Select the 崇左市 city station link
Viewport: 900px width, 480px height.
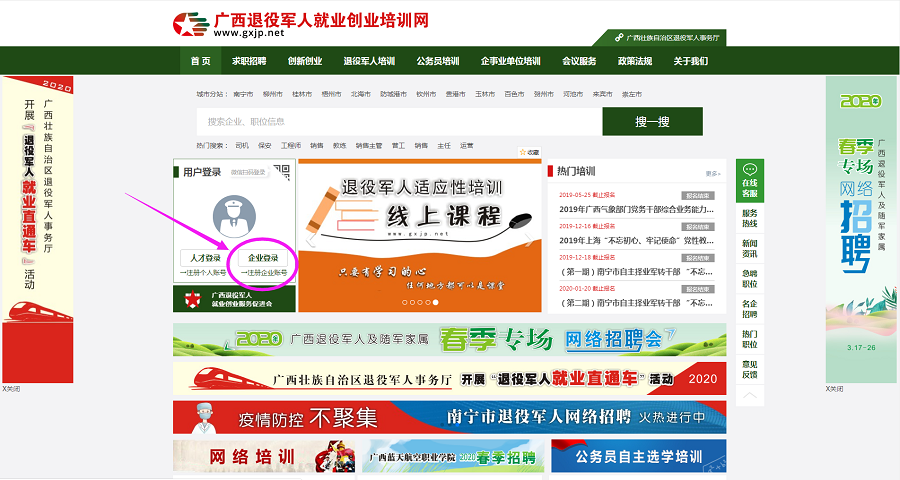click(632, 94)
